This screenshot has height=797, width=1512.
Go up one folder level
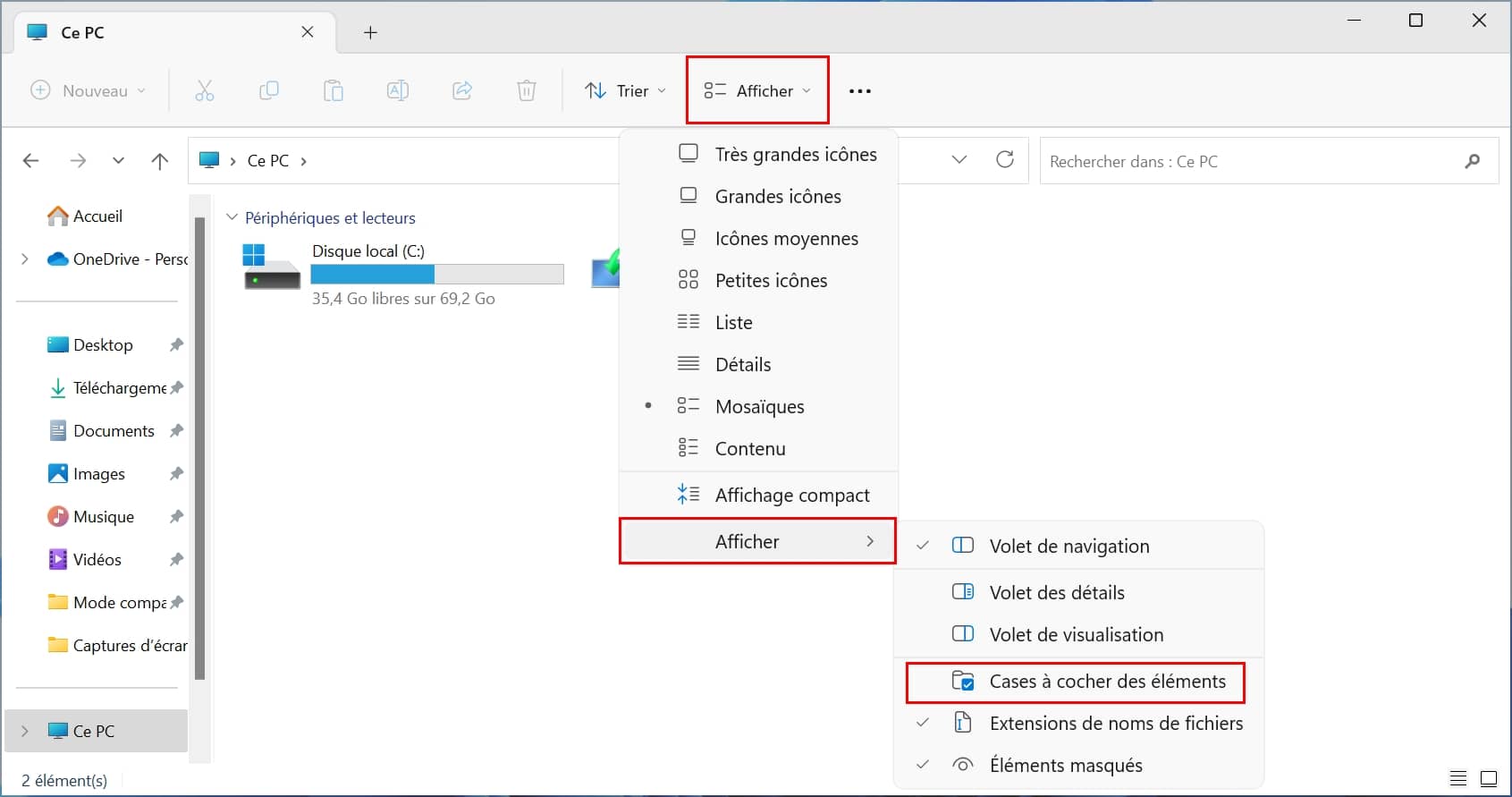(x=160, y=161)
